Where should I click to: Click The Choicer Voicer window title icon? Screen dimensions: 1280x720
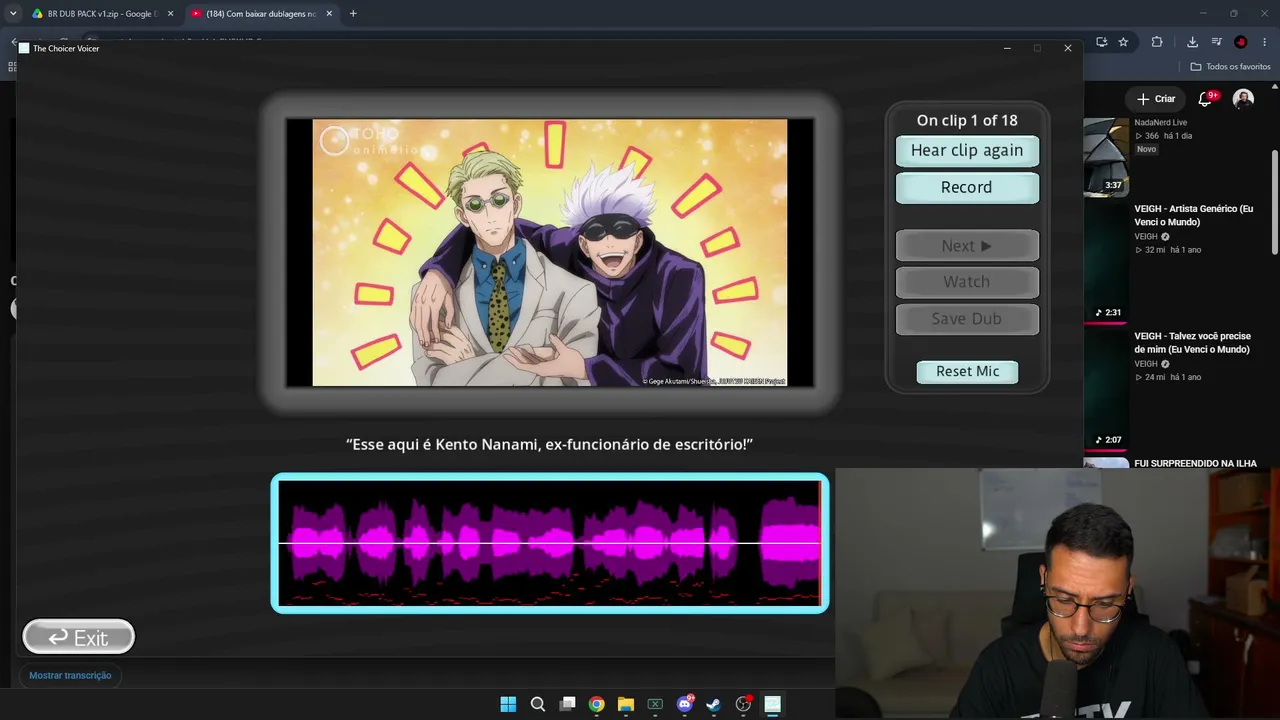point(25,48)
